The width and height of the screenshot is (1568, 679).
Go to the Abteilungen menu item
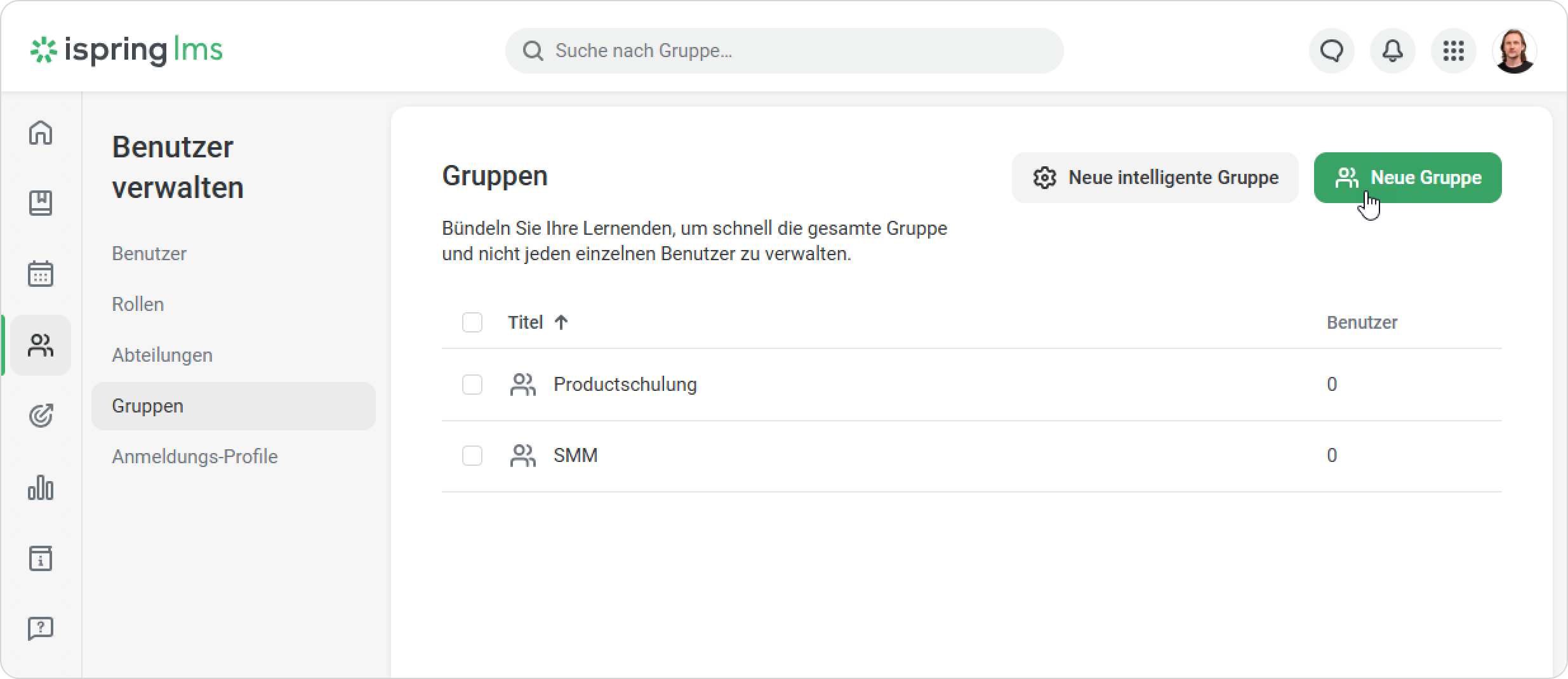coord(162,355)
